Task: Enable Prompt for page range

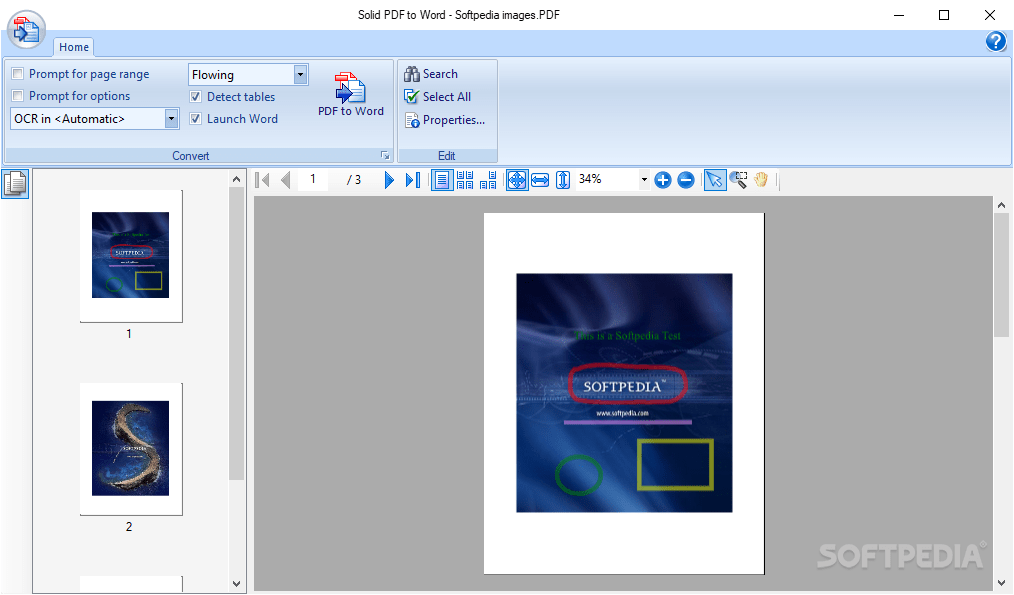Action: [x=17, y=74]
